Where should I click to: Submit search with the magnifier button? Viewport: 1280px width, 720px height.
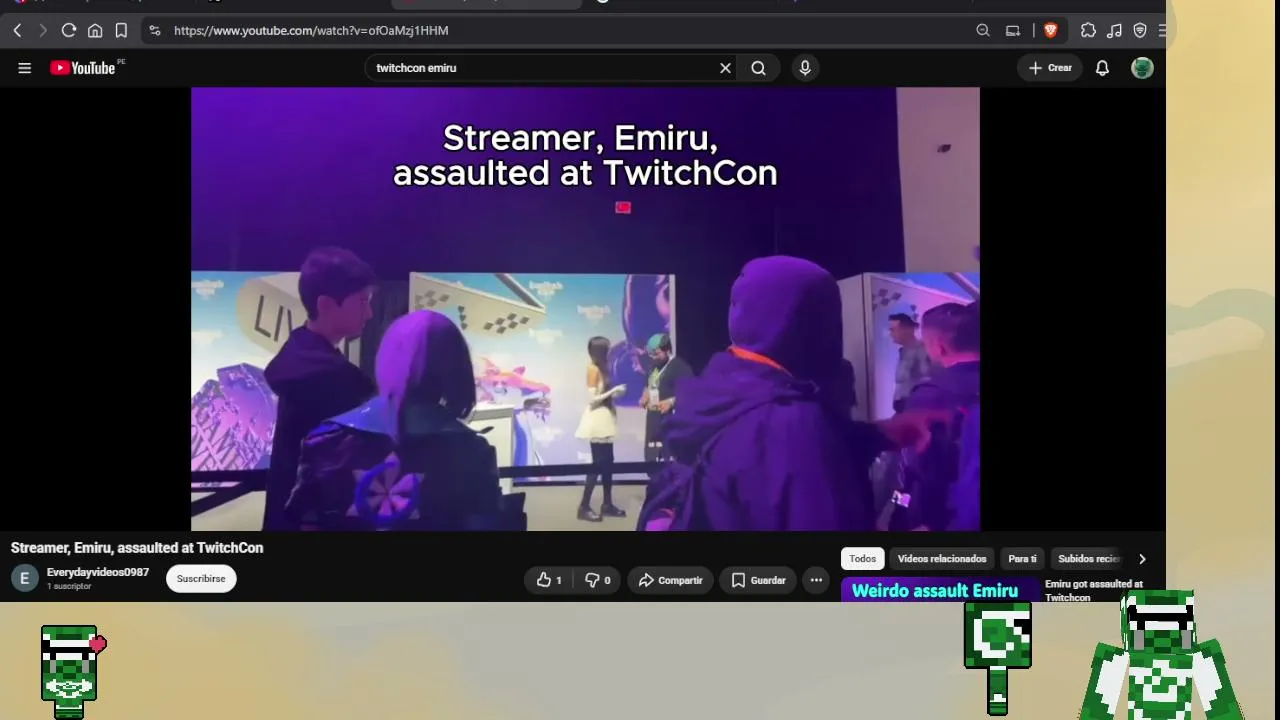pyautogui.click(x=759, y=68)
